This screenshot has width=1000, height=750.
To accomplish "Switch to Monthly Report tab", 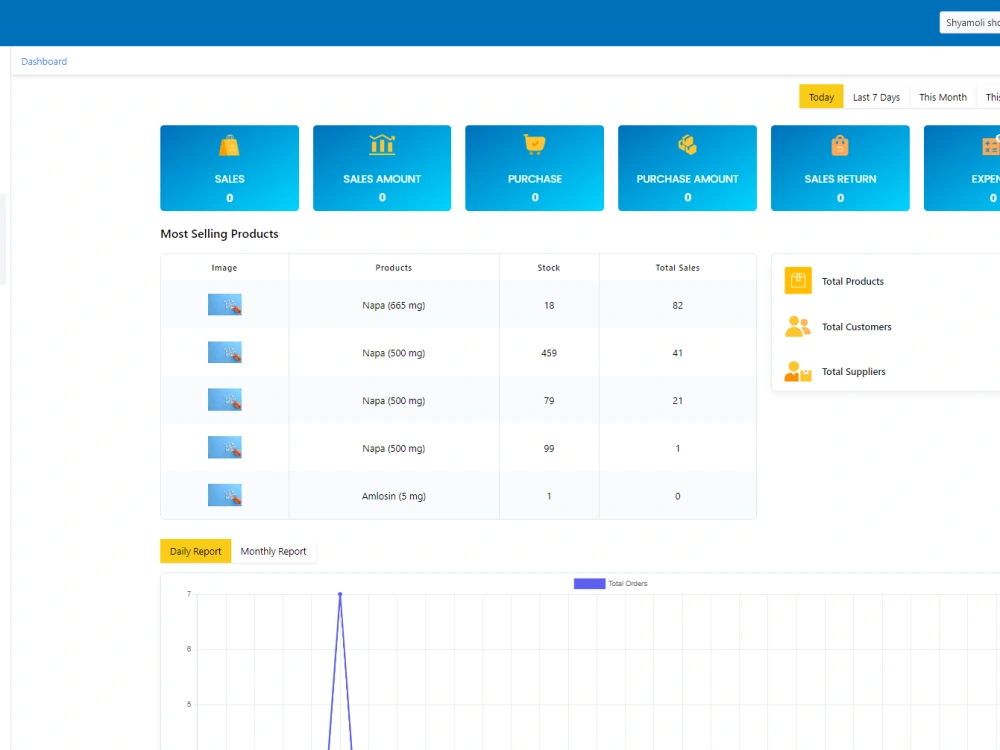I will [x=273, y=551].
